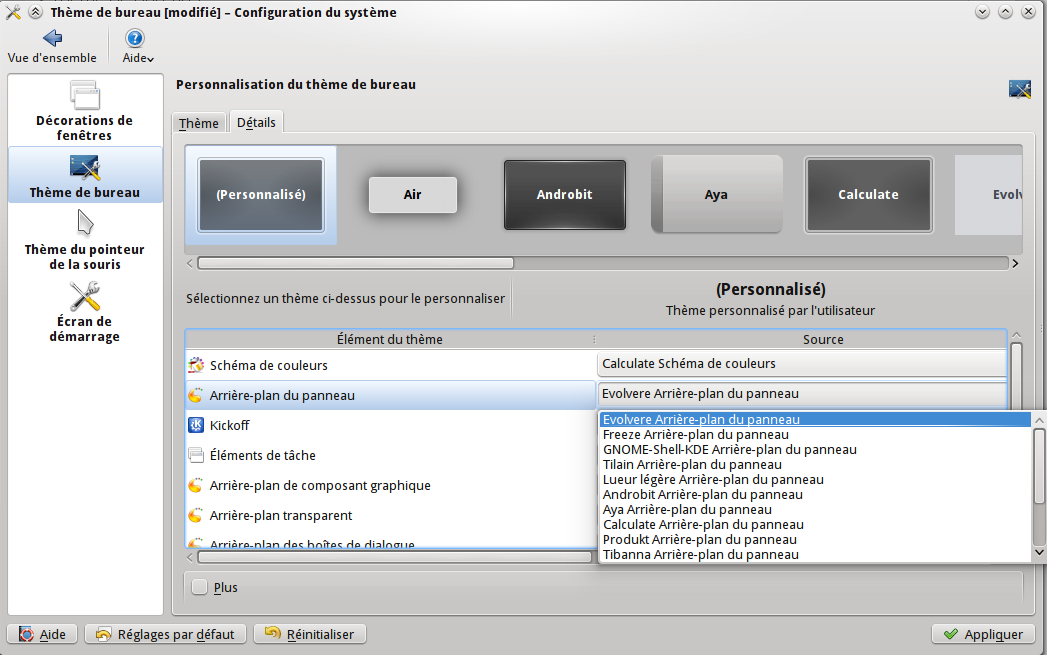Click the Réinitialiser button
This screenshot has height=655, width=1047.
(310, 634)
